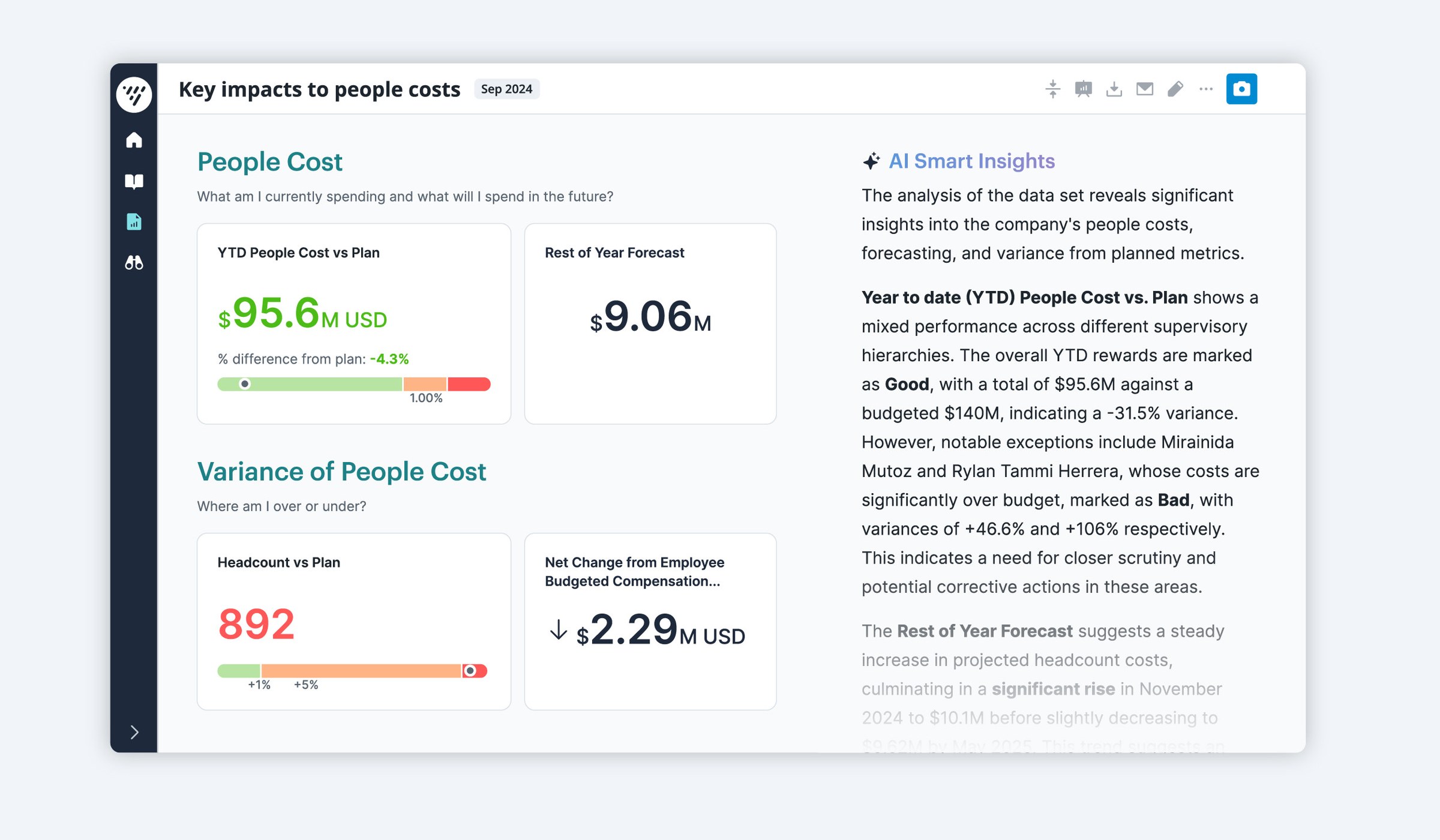Viewport: 1440px width, 840px height.
Task: Click the Visier logo at top left
Action: coord(134,94)
